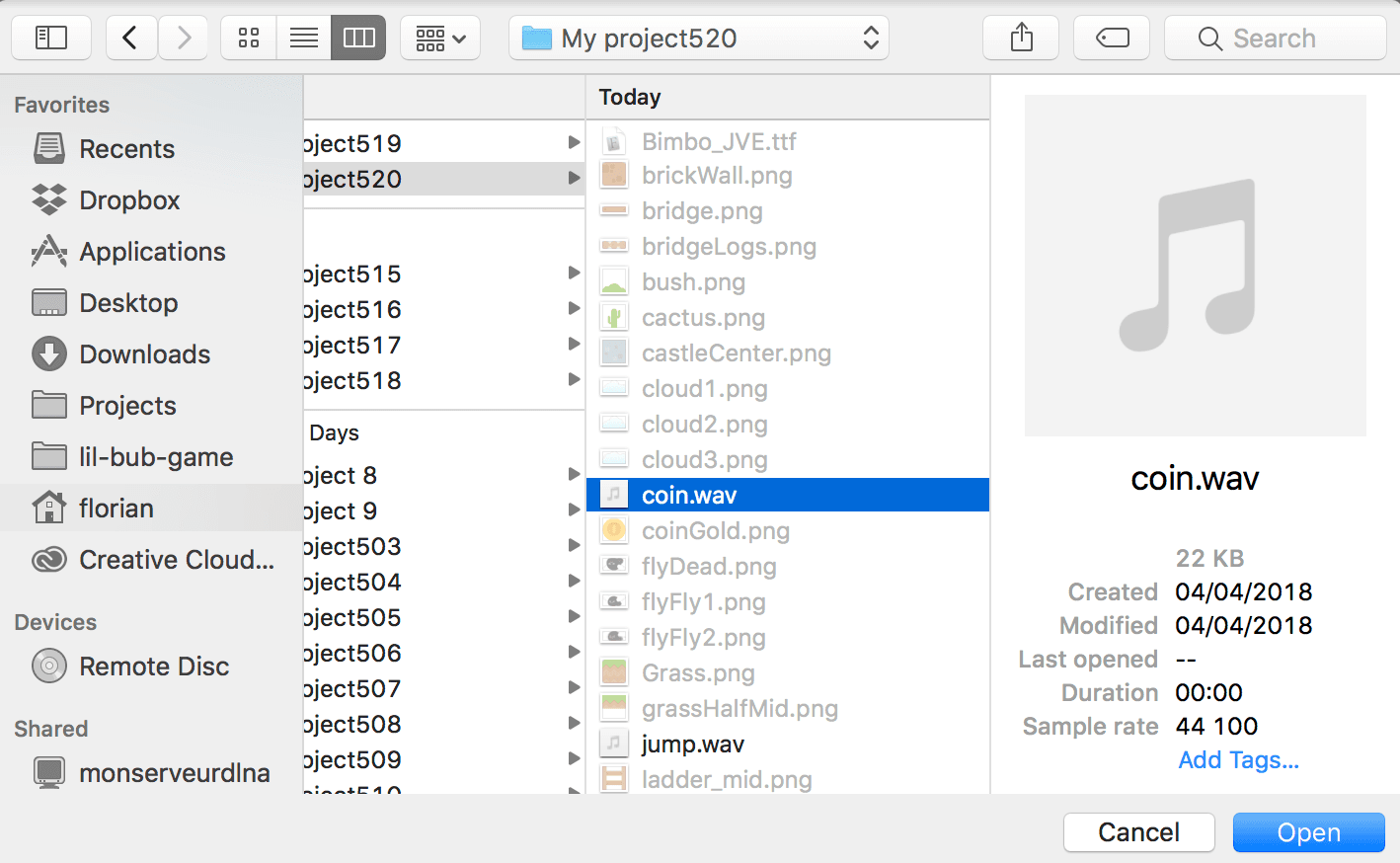
Task: Click into the Search field
Action: coord(1275,39)
